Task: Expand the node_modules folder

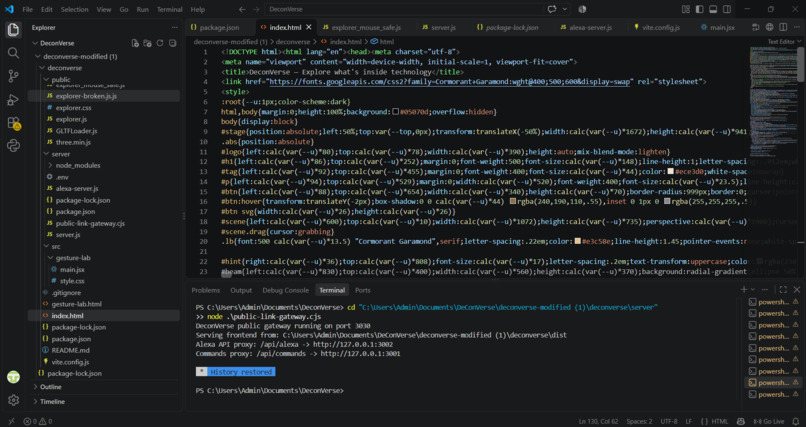Action: [50, 165]
